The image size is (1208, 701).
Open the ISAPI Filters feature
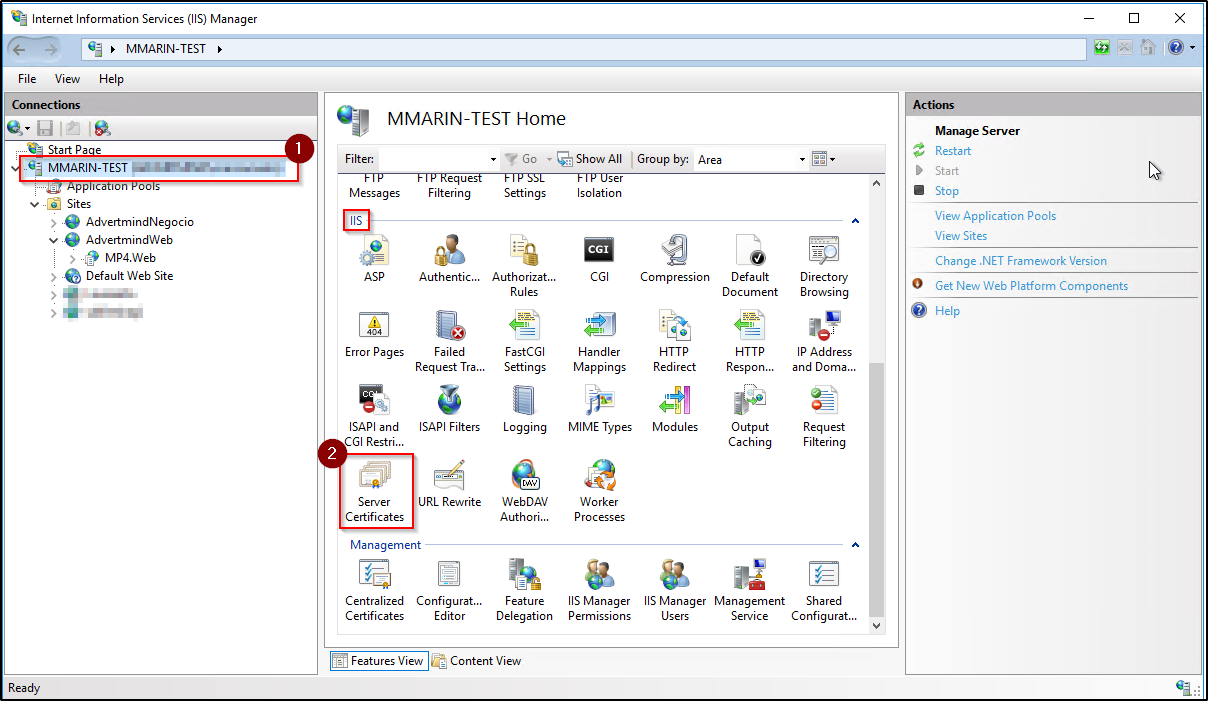coord(449,409)
